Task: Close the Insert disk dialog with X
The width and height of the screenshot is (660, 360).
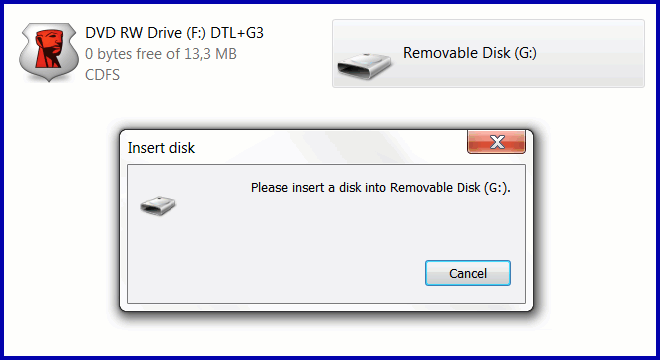Action: click(496, 142)
